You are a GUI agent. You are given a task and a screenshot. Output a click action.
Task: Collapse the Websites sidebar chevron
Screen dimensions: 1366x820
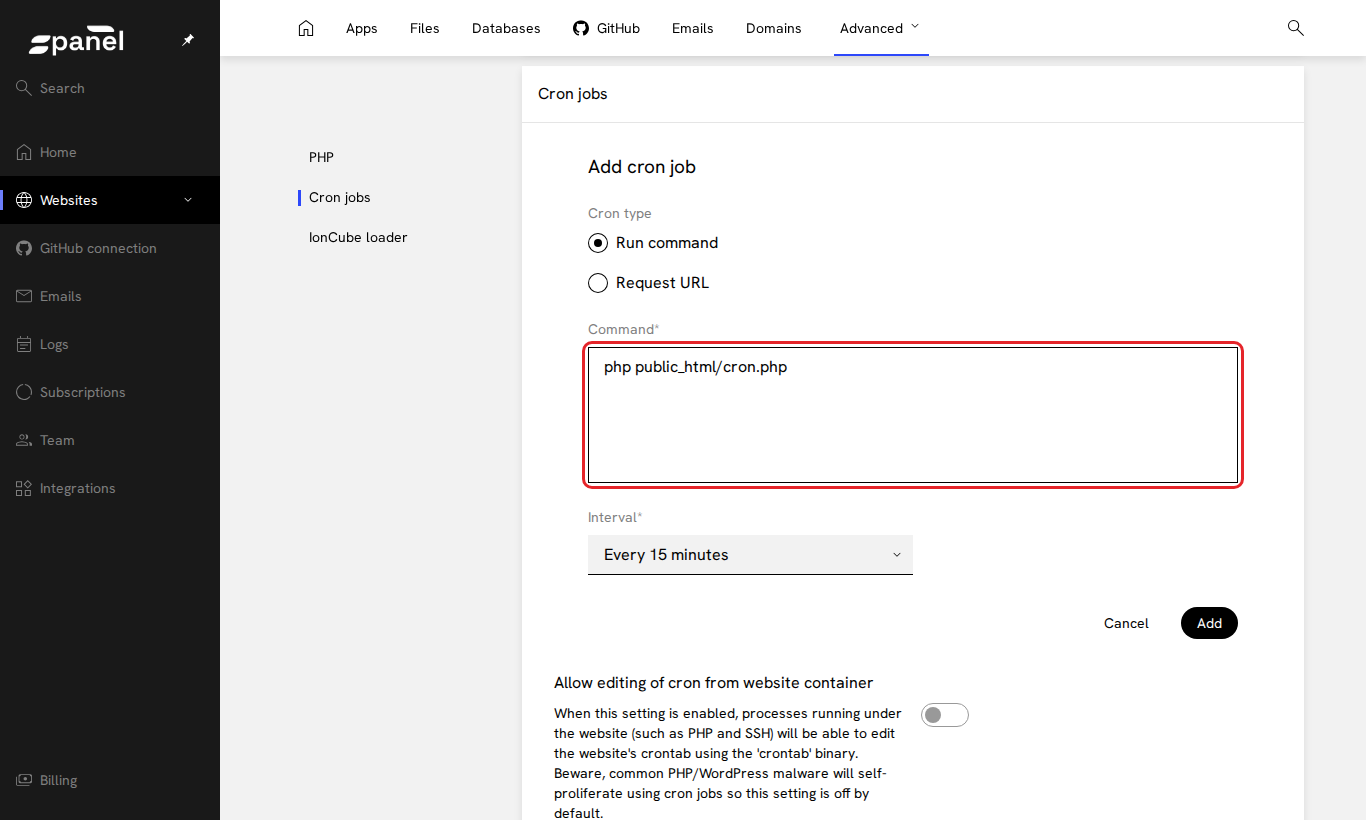pos(188,200)
